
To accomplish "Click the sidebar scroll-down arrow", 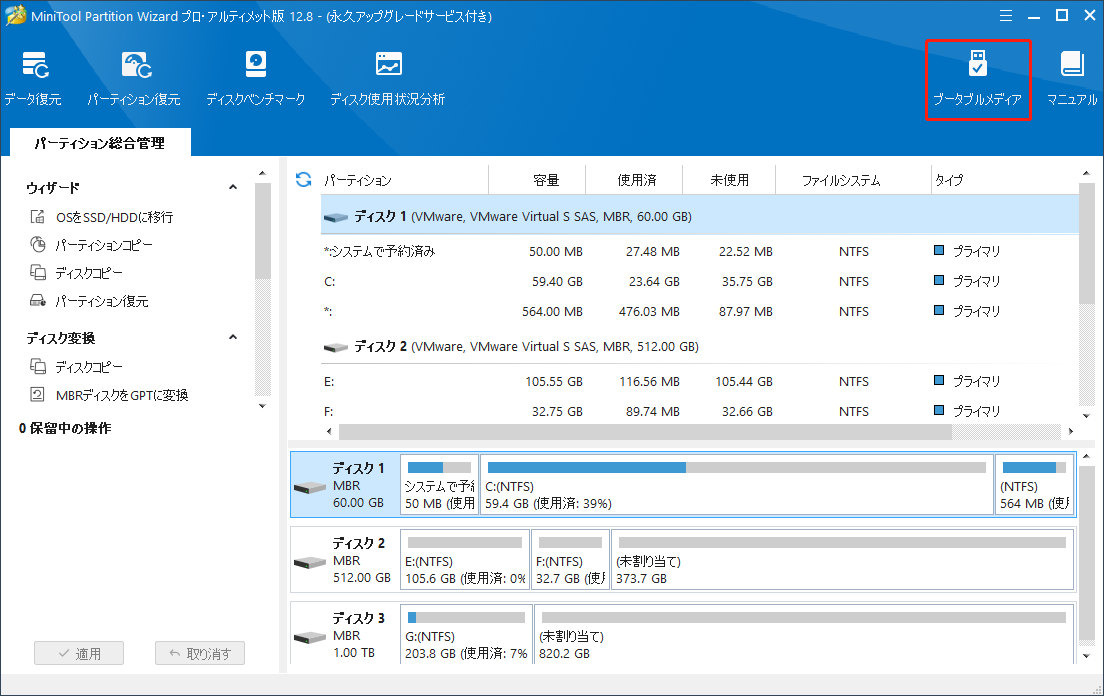I will pyautogui.click(x=262, y=406).
